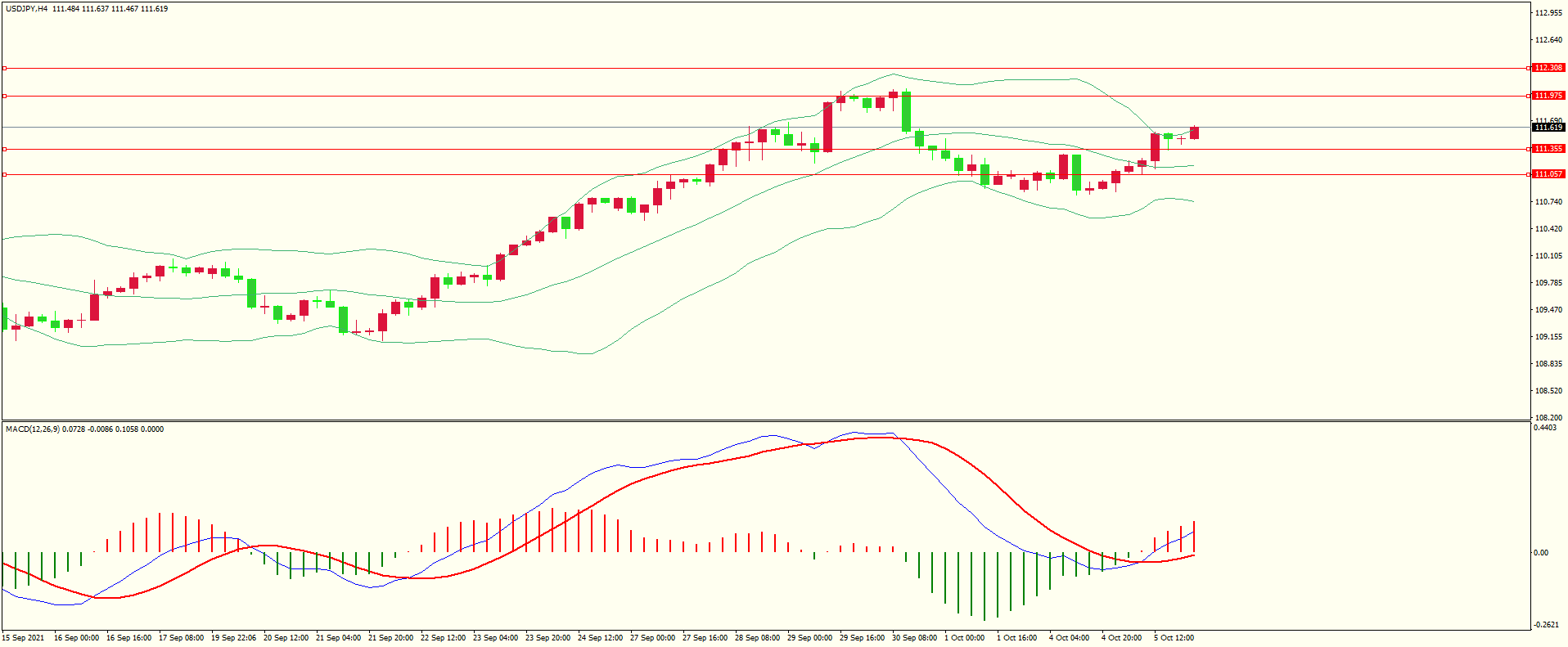Click the 30 Sep 08:00 time label
This screenshot has height=647, width=1568.
pyautogui.click(x=914, y=638)
